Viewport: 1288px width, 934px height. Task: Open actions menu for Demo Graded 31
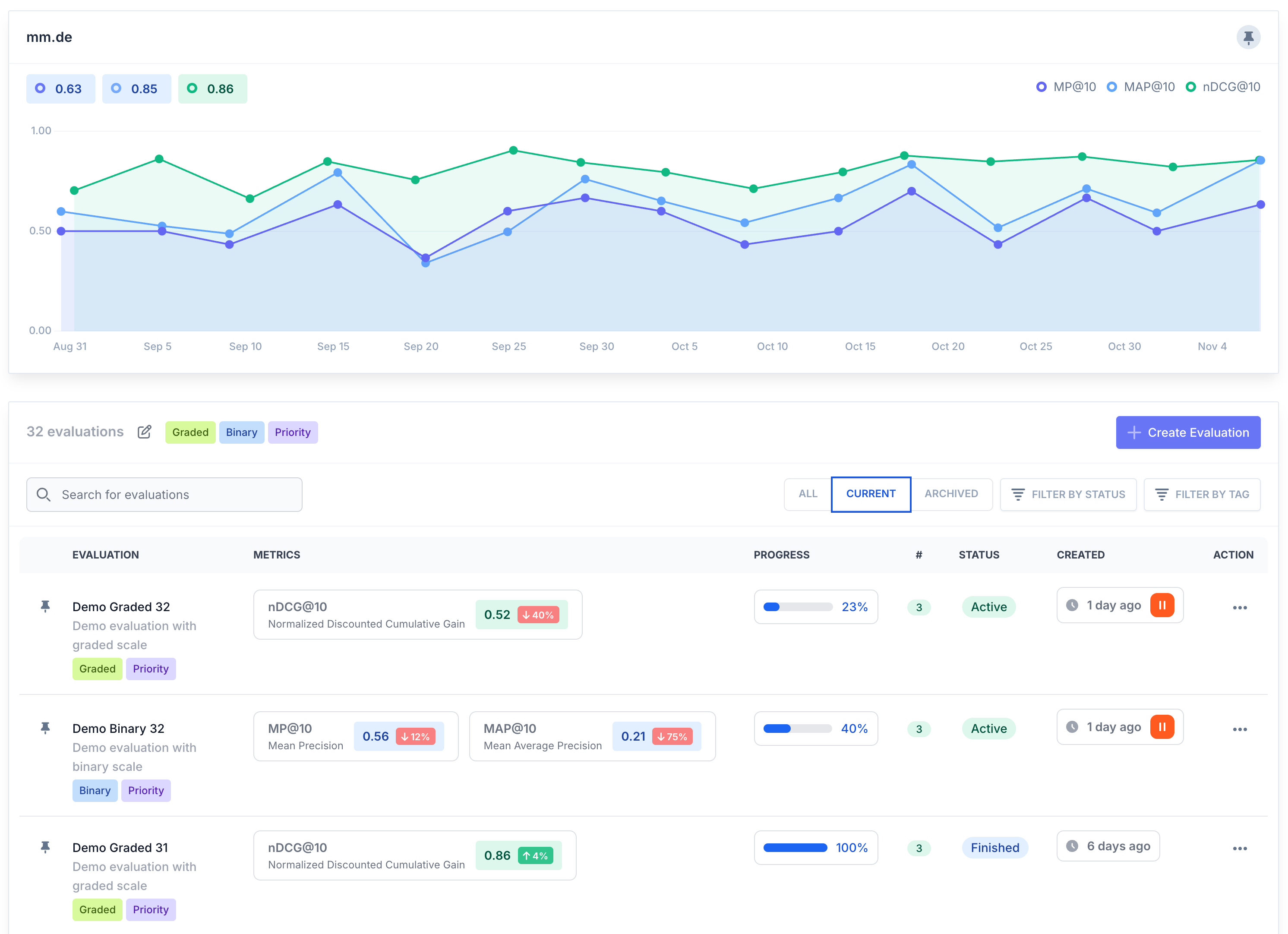1239,848
